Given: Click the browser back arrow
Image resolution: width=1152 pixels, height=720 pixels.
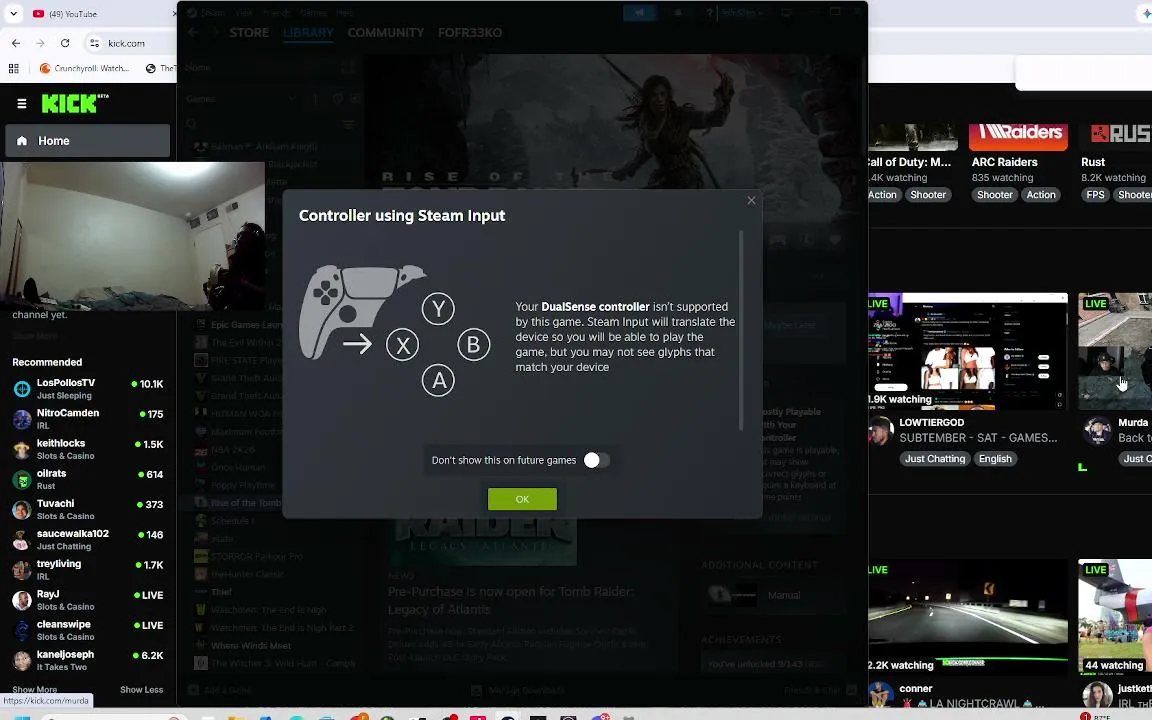Looking at the screenshot, I should pos(16,43).
